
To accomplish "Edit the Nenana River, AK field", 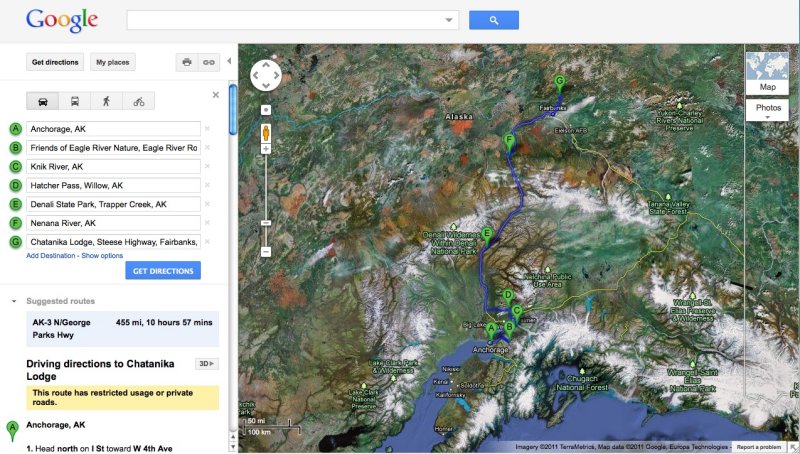I will click(113, 223).
